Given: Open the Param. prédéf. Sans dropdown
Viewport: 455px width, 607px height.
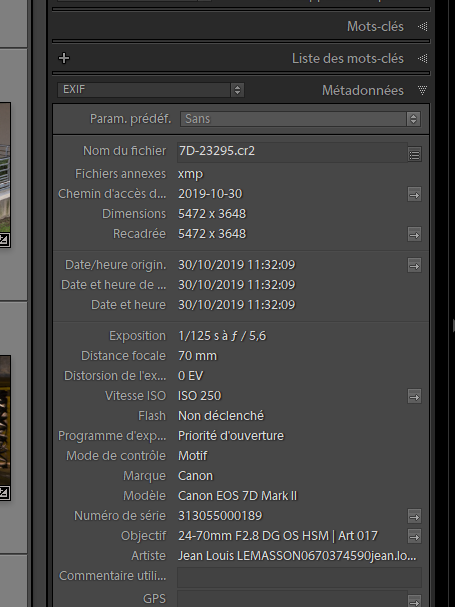Looking at the screenshot, I should [x=300, y=119].
